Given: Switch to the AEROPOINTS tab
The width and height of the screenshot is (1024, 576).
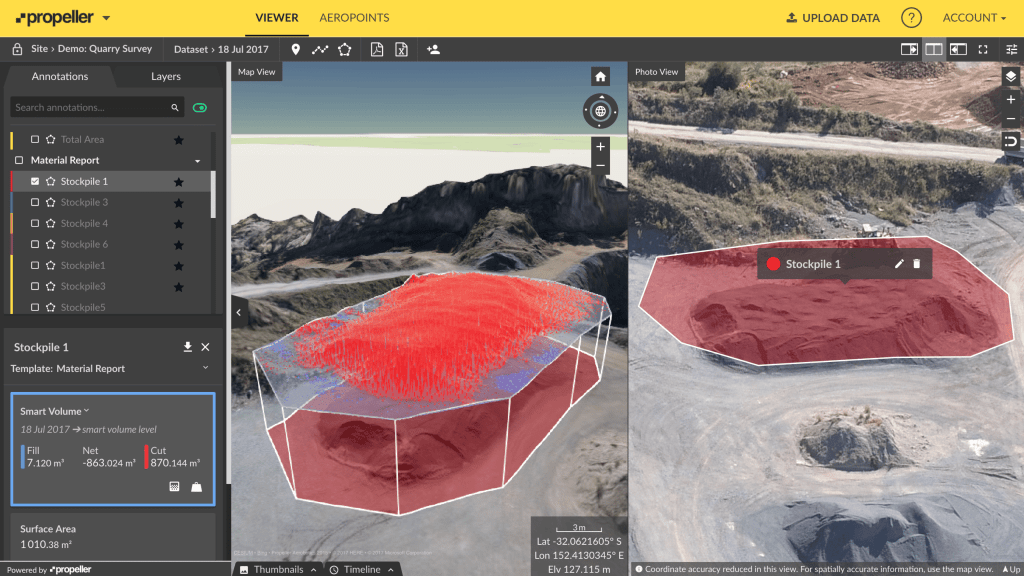Looking at the screenshot, I should pos(354,17).
